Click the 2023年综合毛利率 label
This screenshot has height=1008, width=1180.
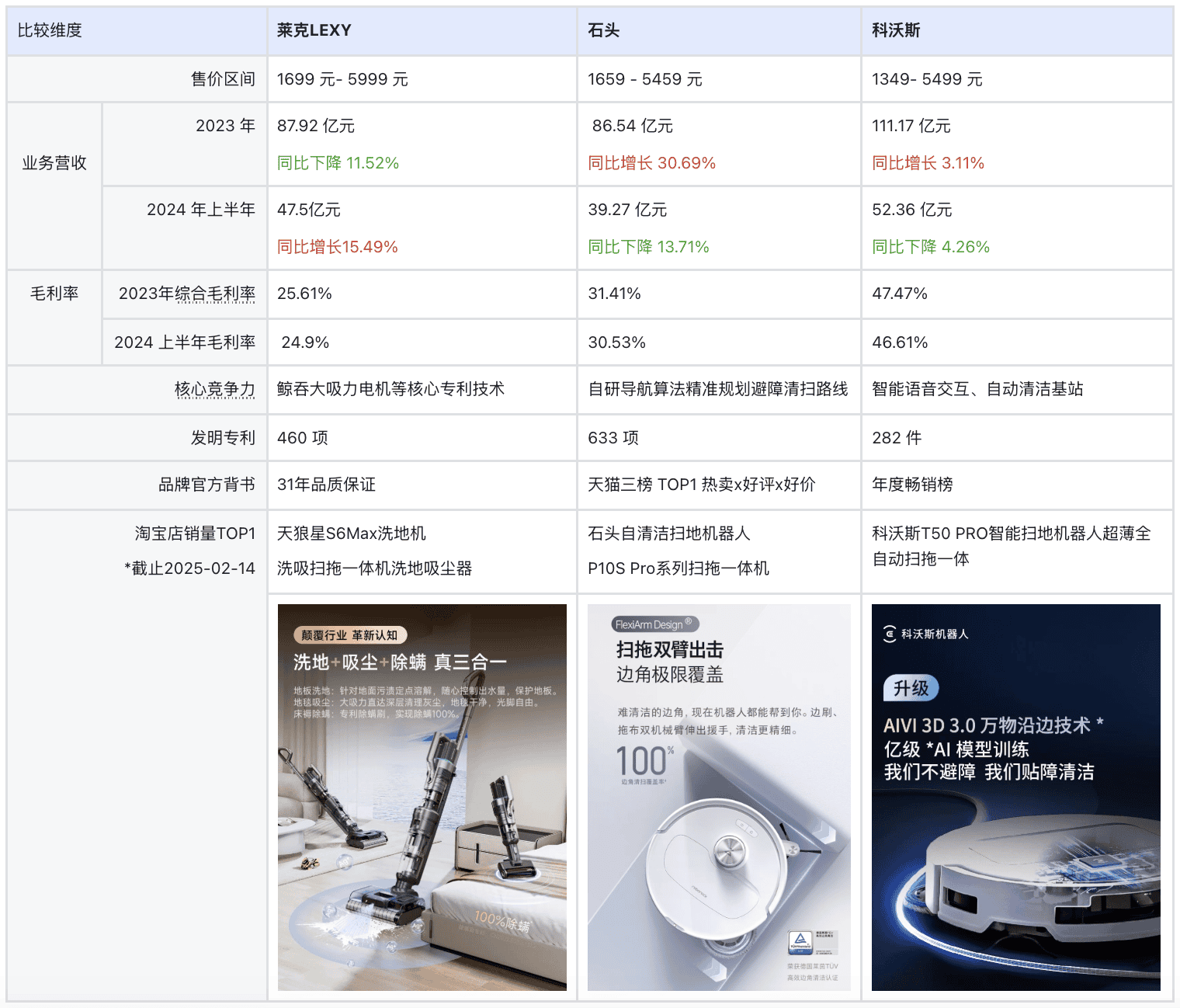click(186, 294)
